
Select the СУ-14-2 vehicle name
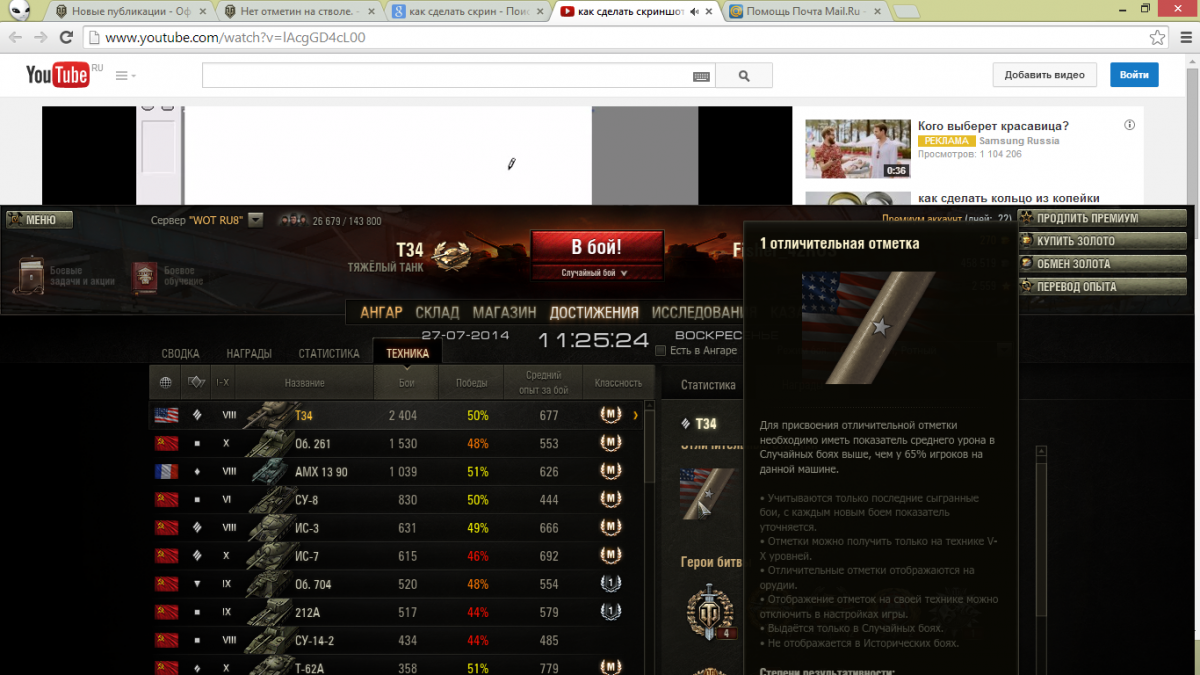point(314,639)
